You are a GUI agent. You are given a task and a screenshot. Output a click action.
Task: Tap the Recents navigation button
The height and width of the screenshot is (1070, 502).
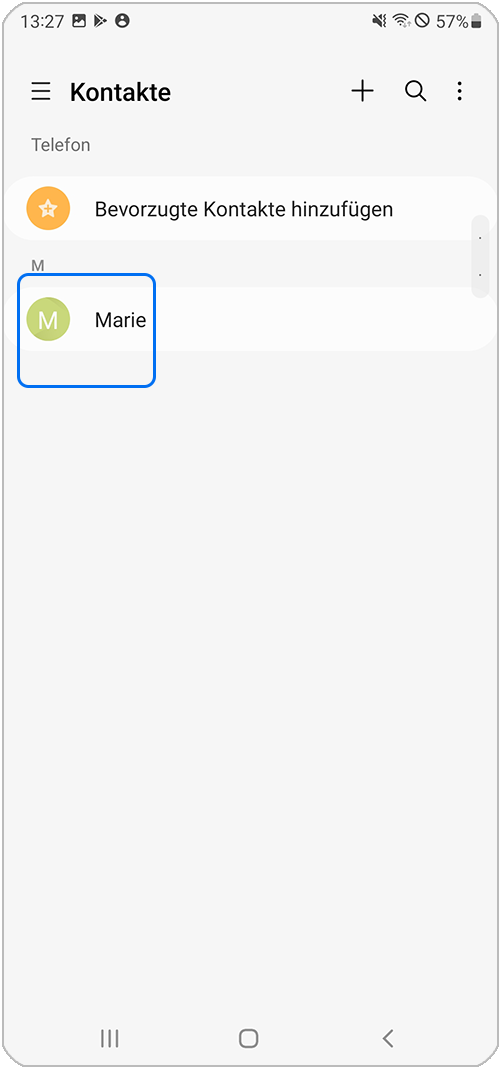pos(109,1039)
